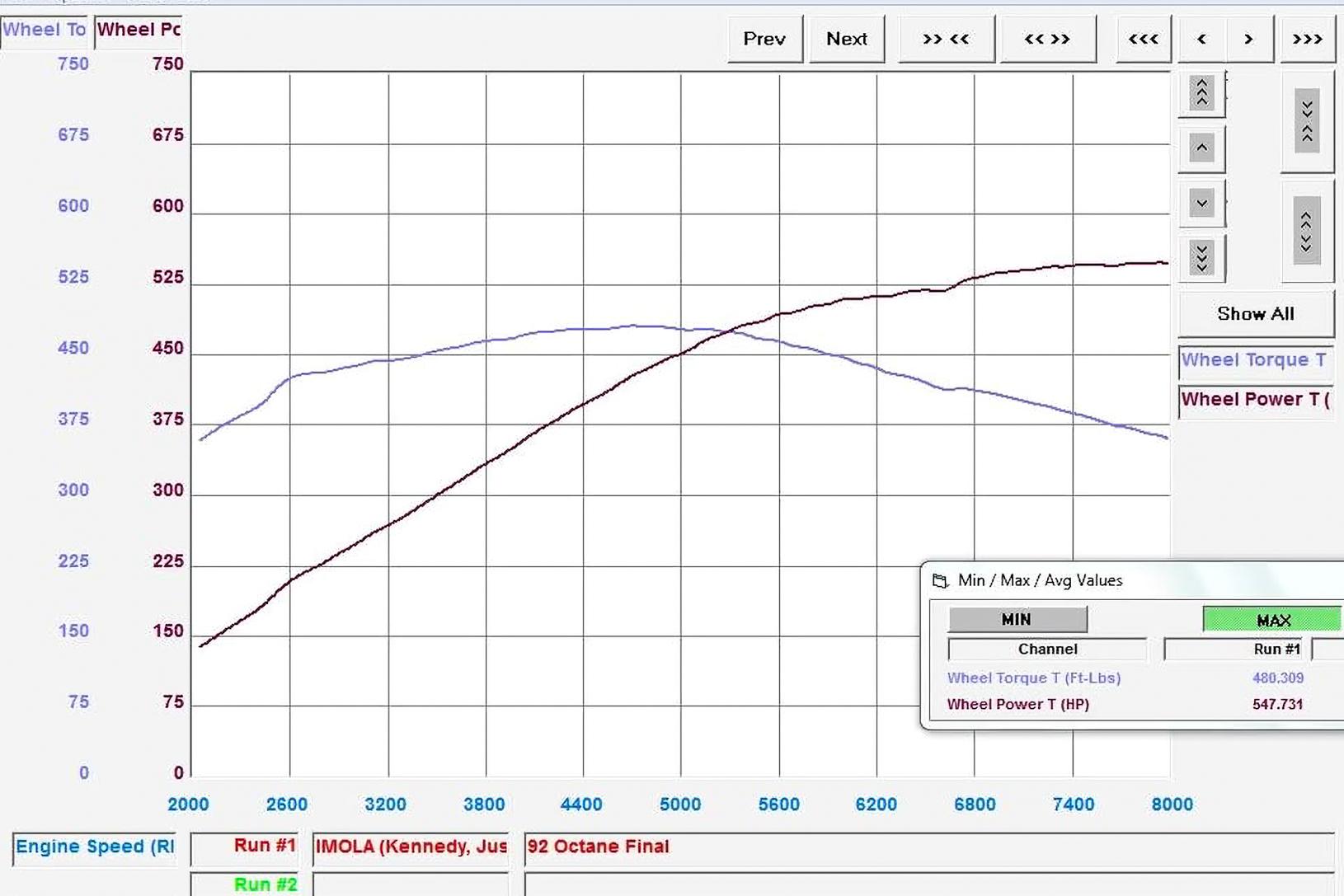Viewport: 1344px width, 896px height.
Task: Select the Wheel Power T channel label
Action: click(x=1254, y=400)
